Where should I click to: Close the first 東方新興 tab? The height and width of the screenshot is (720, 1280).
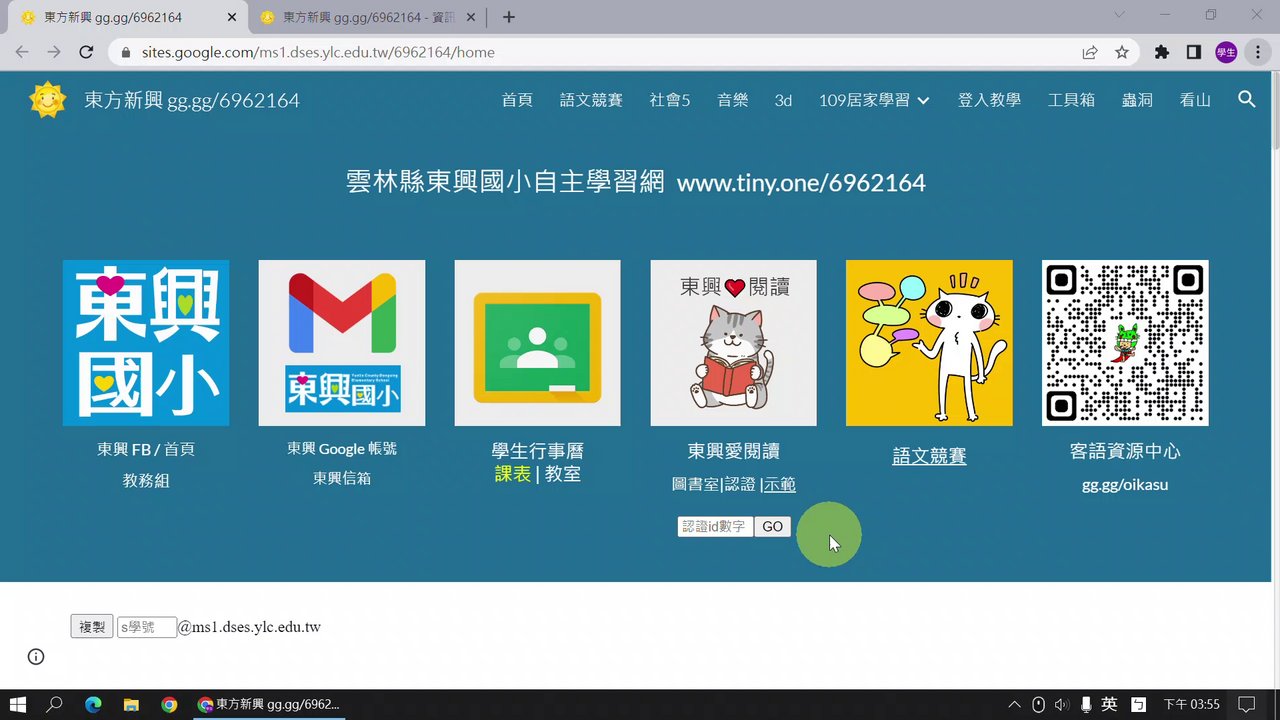(x=232, y=17)
